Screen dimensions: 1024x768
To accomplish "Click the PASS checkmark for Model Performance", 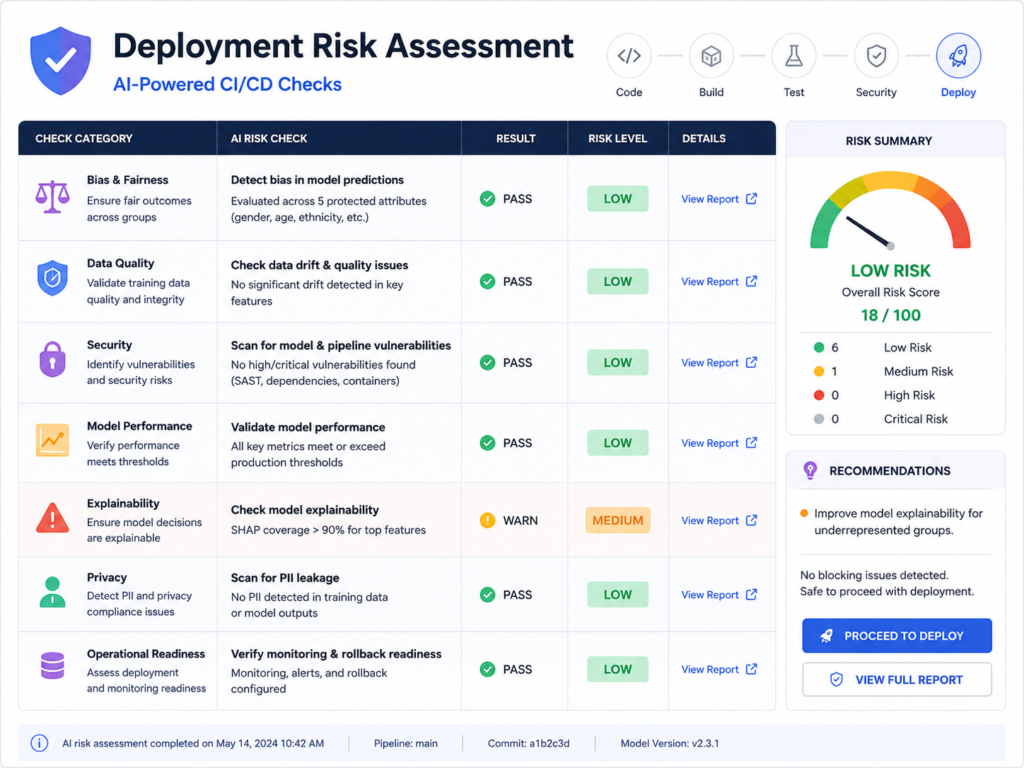I will click(x=487, y=443).
